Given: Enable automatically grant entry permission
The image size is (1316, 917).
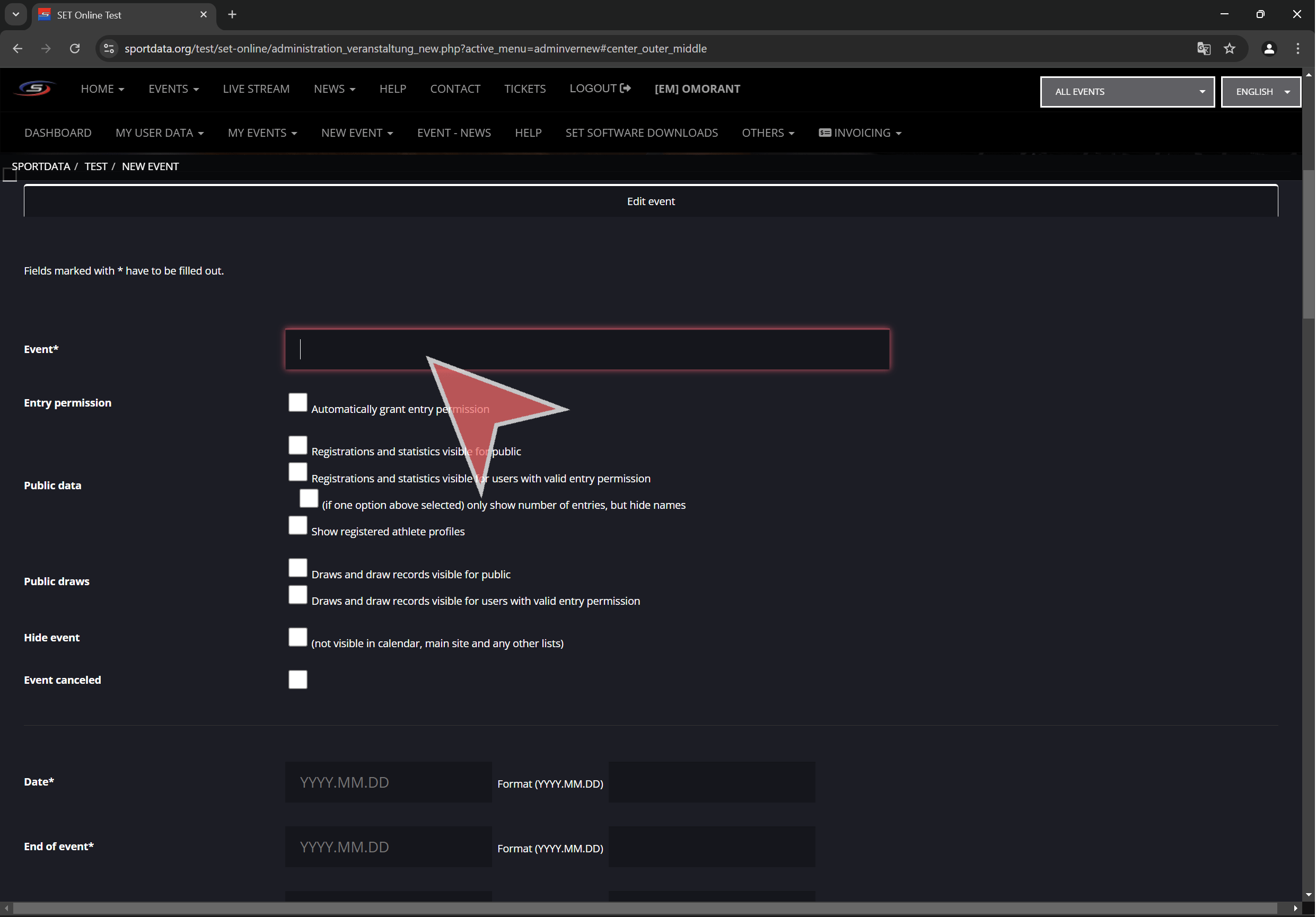Looking at the screenshot, I should 297,402.
